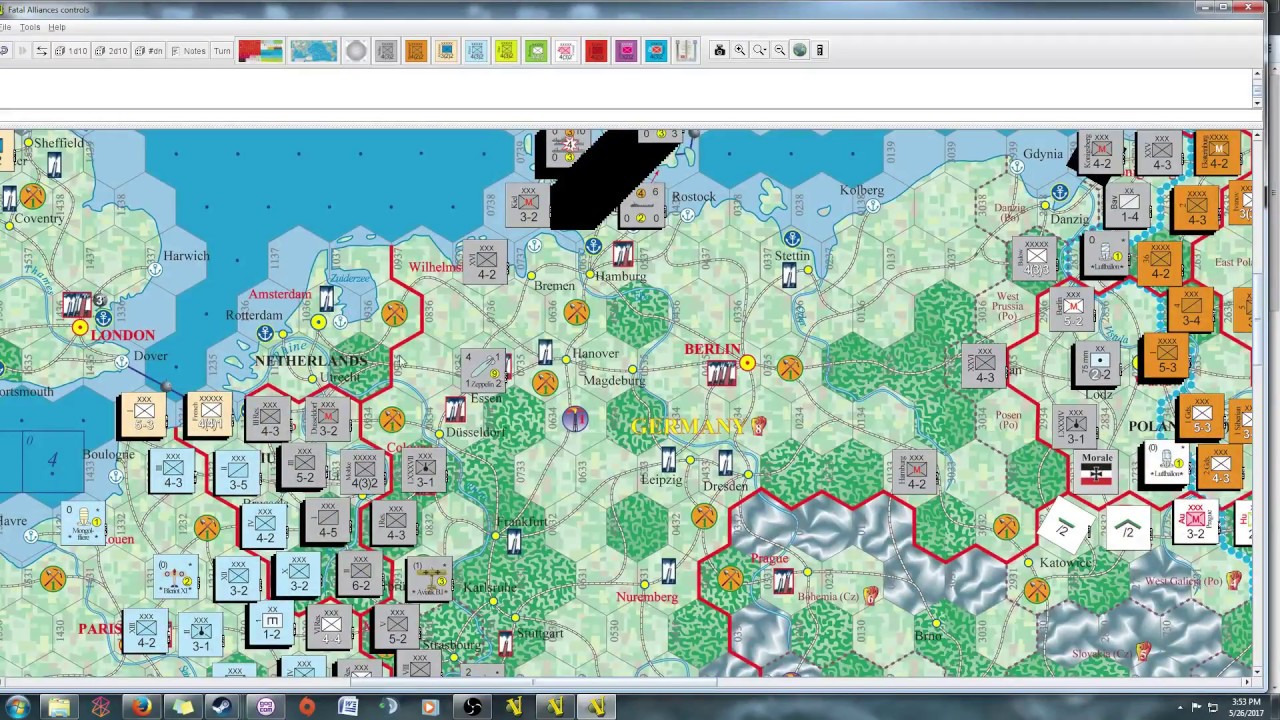The height and width of the screenshot is (720, 1280).
Task: Open the charts and tracks icon
Action: [x=686, y=50]
